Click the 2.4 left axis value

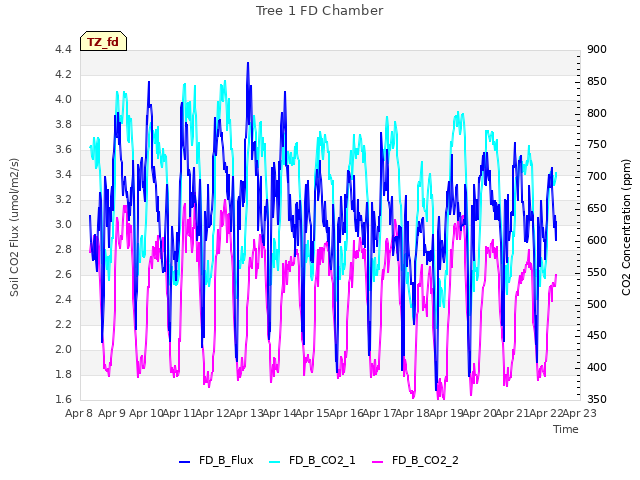click(x=63, y=299)
